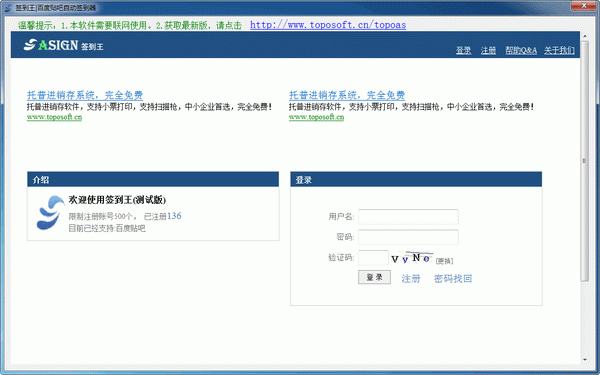Open the http://www.toposoft.cn/topoas link
Viewport: 600px width, 375px height.
pyautogui.click(x=328, y=25)
